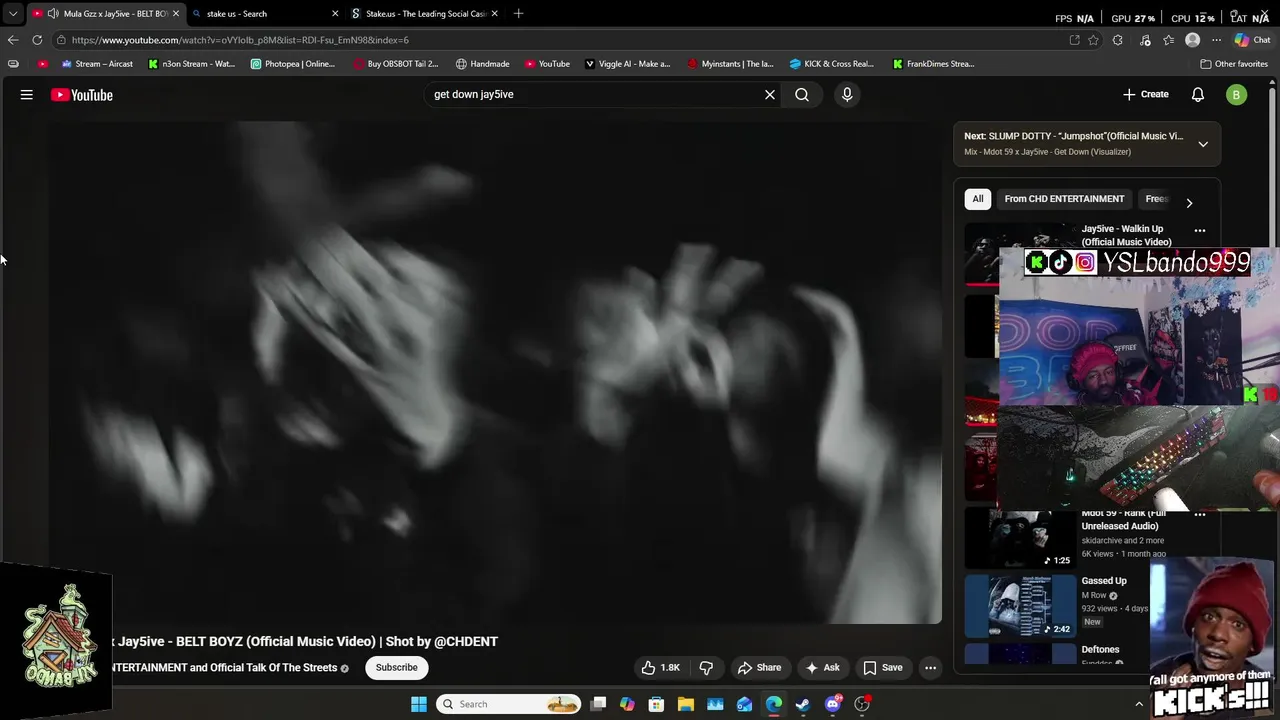Open Stream – Aircast bookmark
1280x720 pixels.
tap(97, 64)
